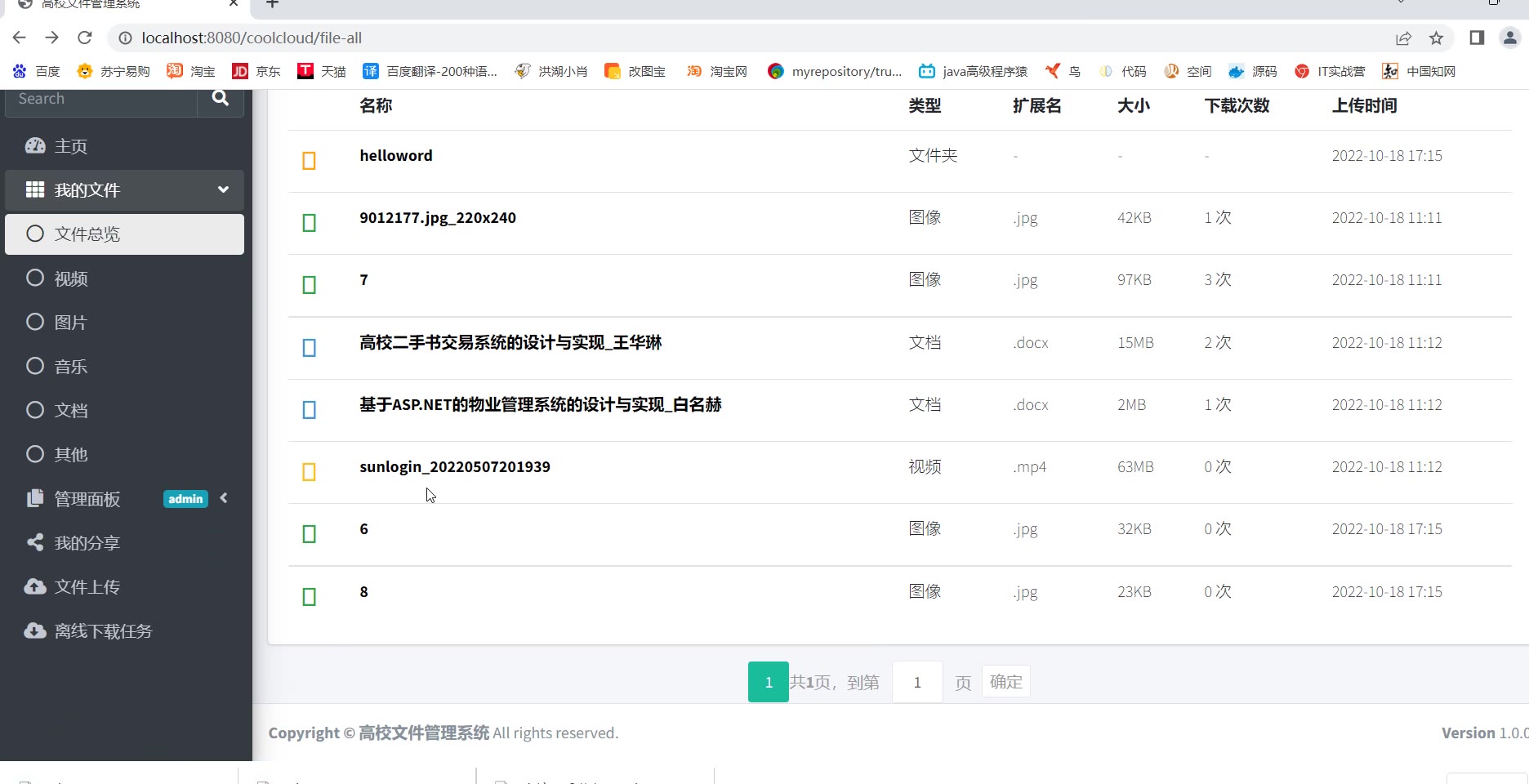Select the 音乐 category in sidebar
1529x784 pixels.
coord(124,367)
